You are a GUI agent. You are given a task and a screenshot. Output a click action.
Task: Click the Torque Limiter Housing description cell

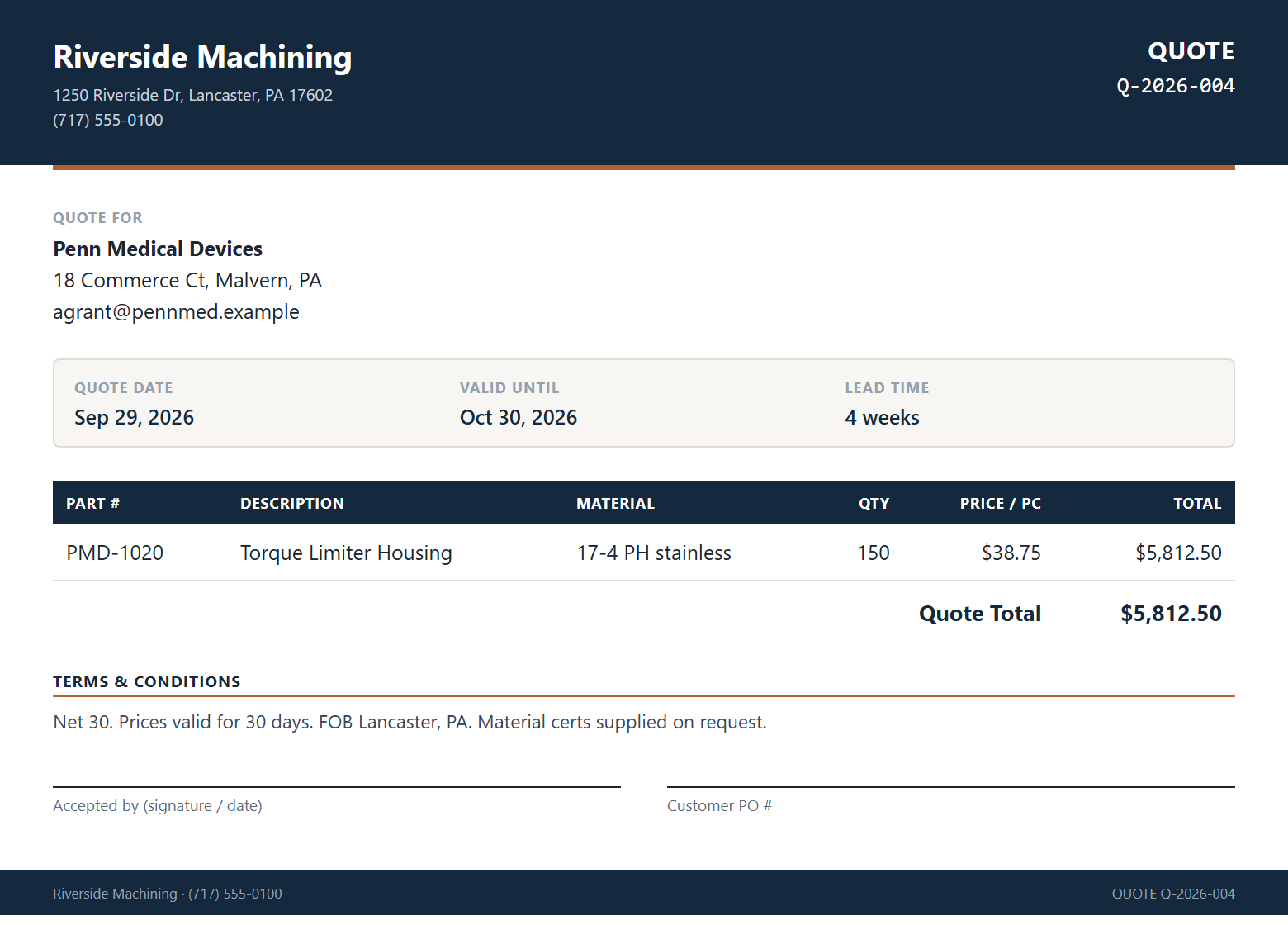pos(346,553)
